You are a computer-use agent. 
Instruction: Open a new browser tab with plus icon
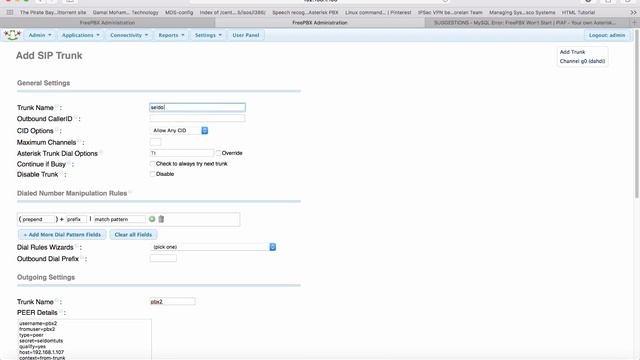(x=634, y=23)
